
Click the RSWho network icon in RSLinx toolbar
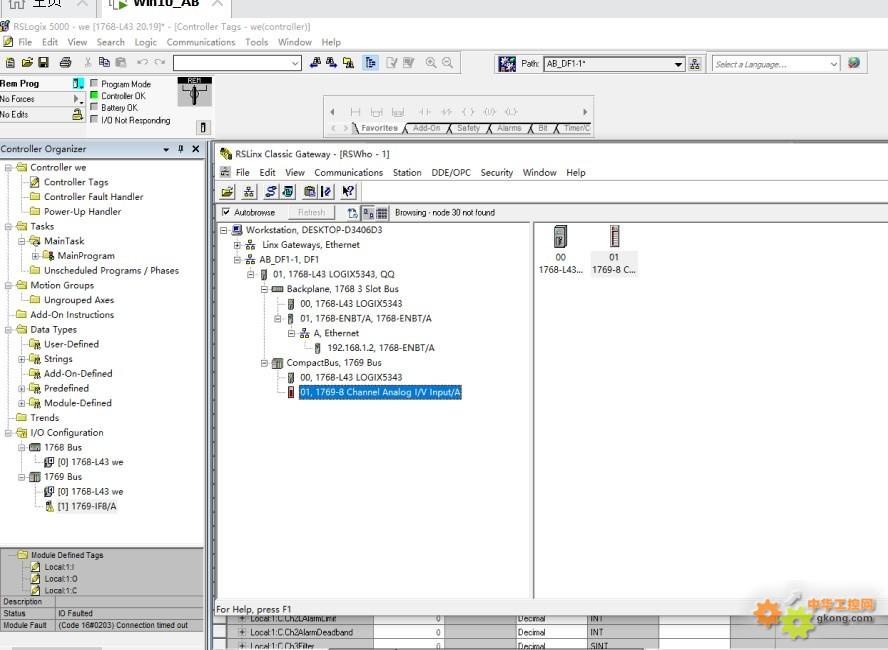coord(249,192)
